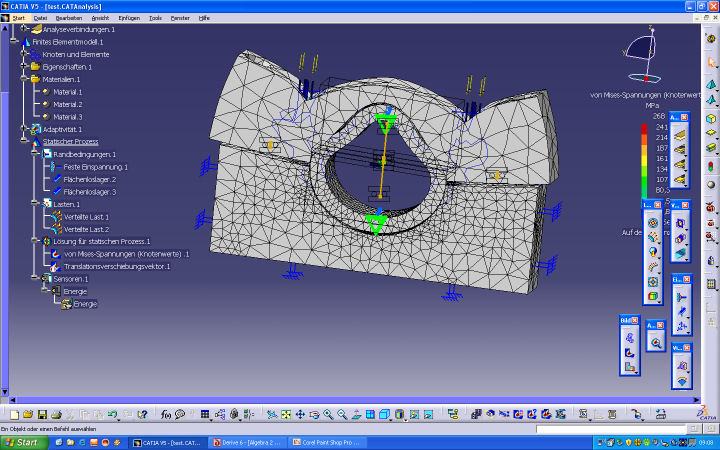Viewport: 720px width, 450px height.
Task: Click the Hide/Show icon in bottom toolbar
Action: 414,415
